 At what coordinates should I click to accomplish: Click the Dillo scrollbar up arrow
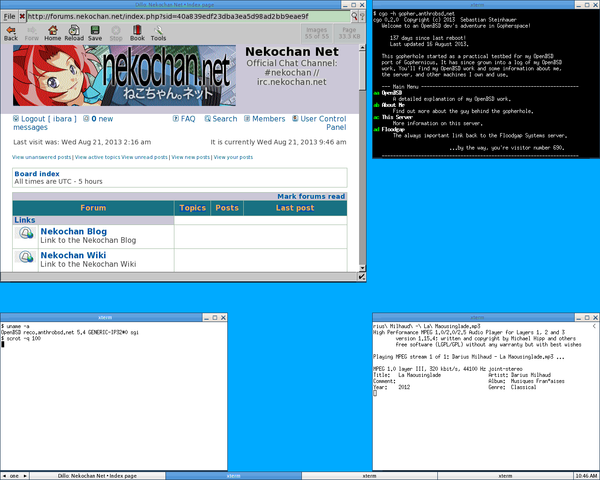pos(362,47)
